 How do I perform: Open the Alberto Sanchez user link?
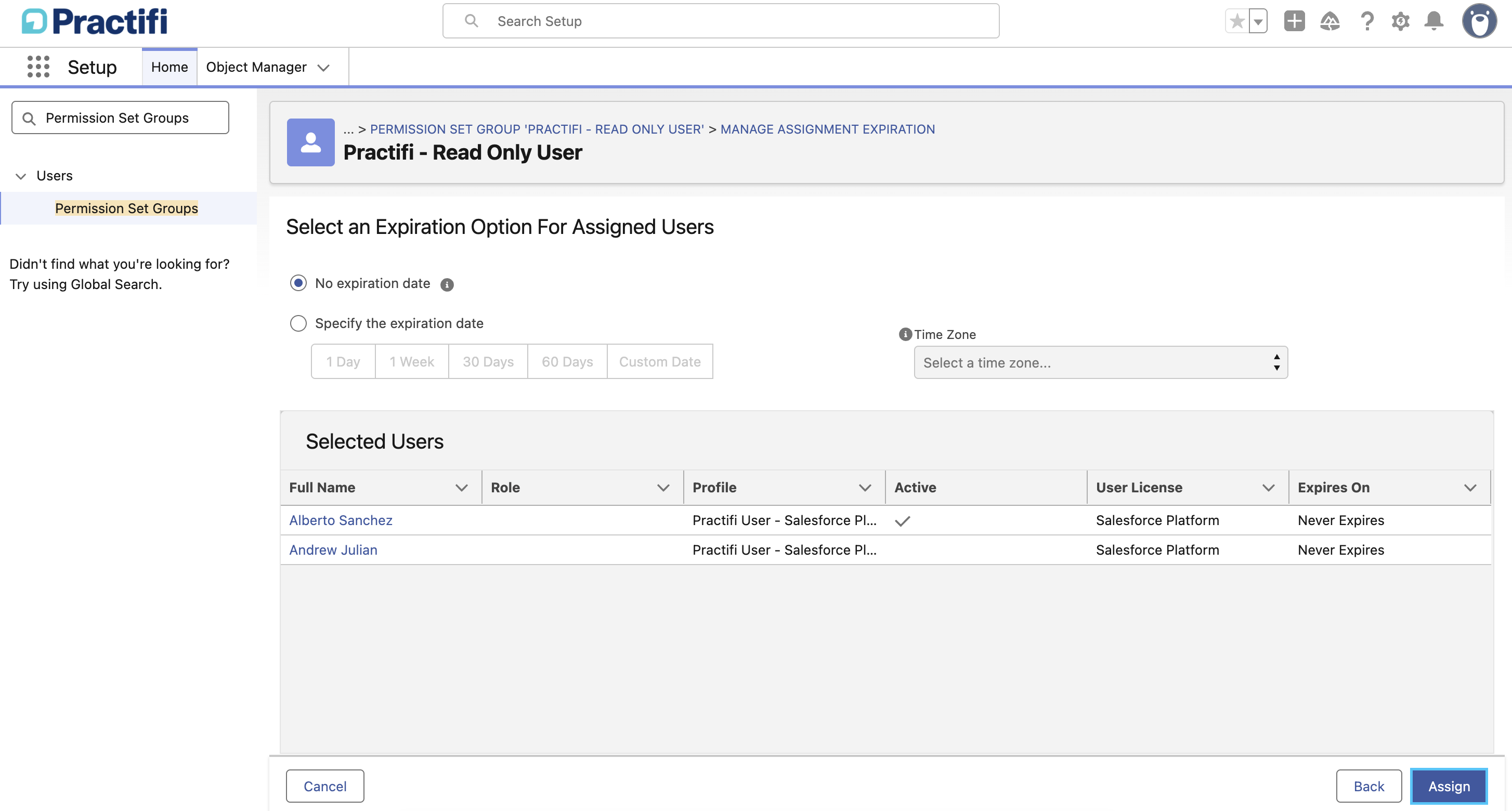pyautogui.click(x=341, y=520)
